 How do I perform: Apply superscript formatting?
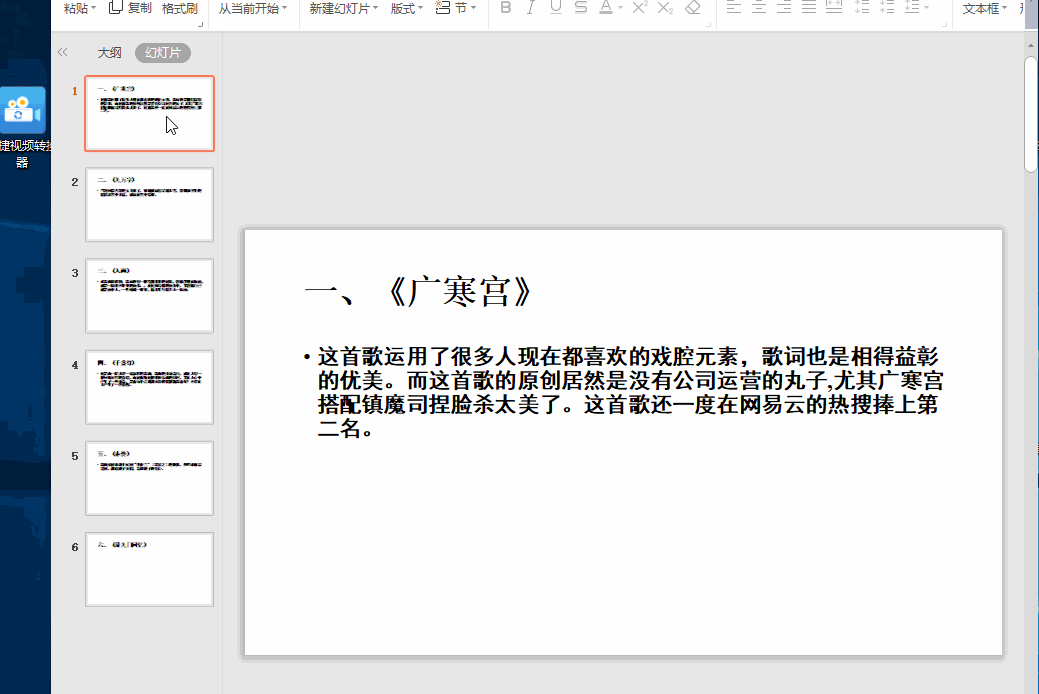tap(640, 8)
